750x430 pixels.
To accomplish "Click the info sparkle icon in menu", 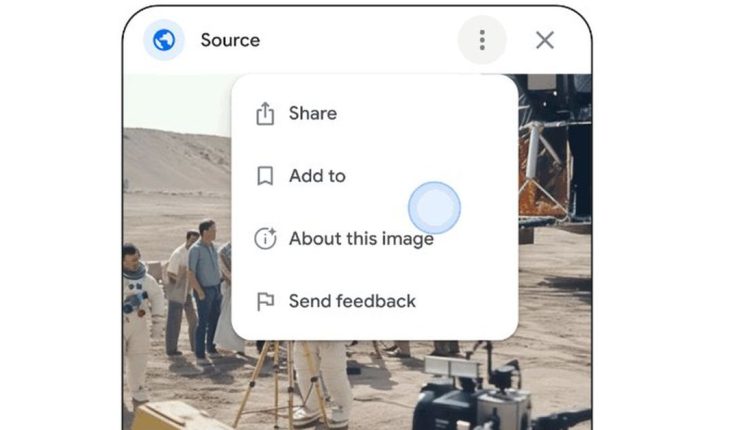I will point(265,239).
